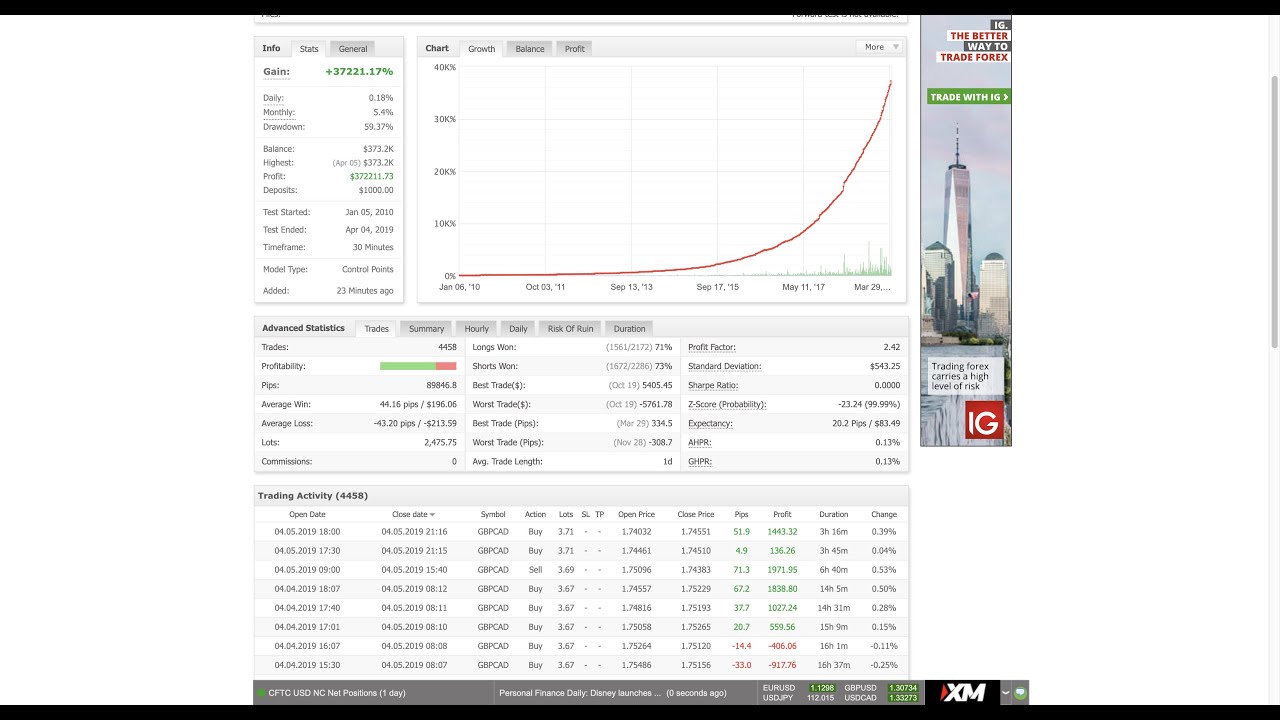The width and height of the screenshot is (1280, 720).
Task: Collapse the bottom ticker bar with chevron
Action: (x=1006, y=692)
